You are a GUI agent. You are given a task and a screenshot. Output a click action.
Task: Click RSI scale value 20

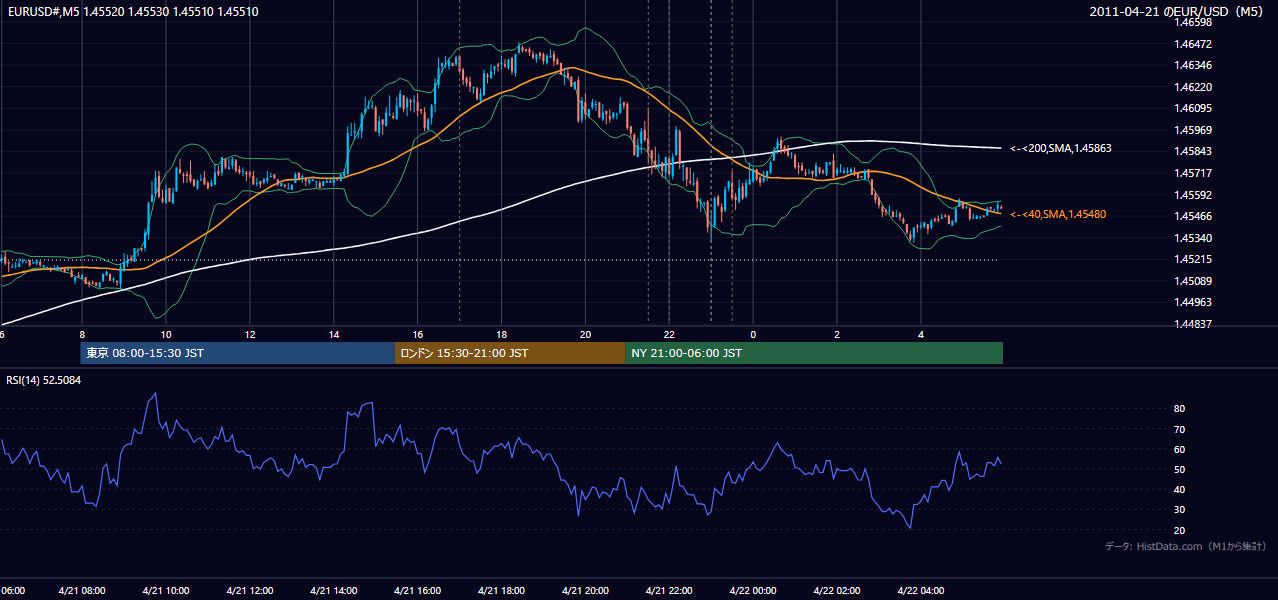pos(1180,530)
